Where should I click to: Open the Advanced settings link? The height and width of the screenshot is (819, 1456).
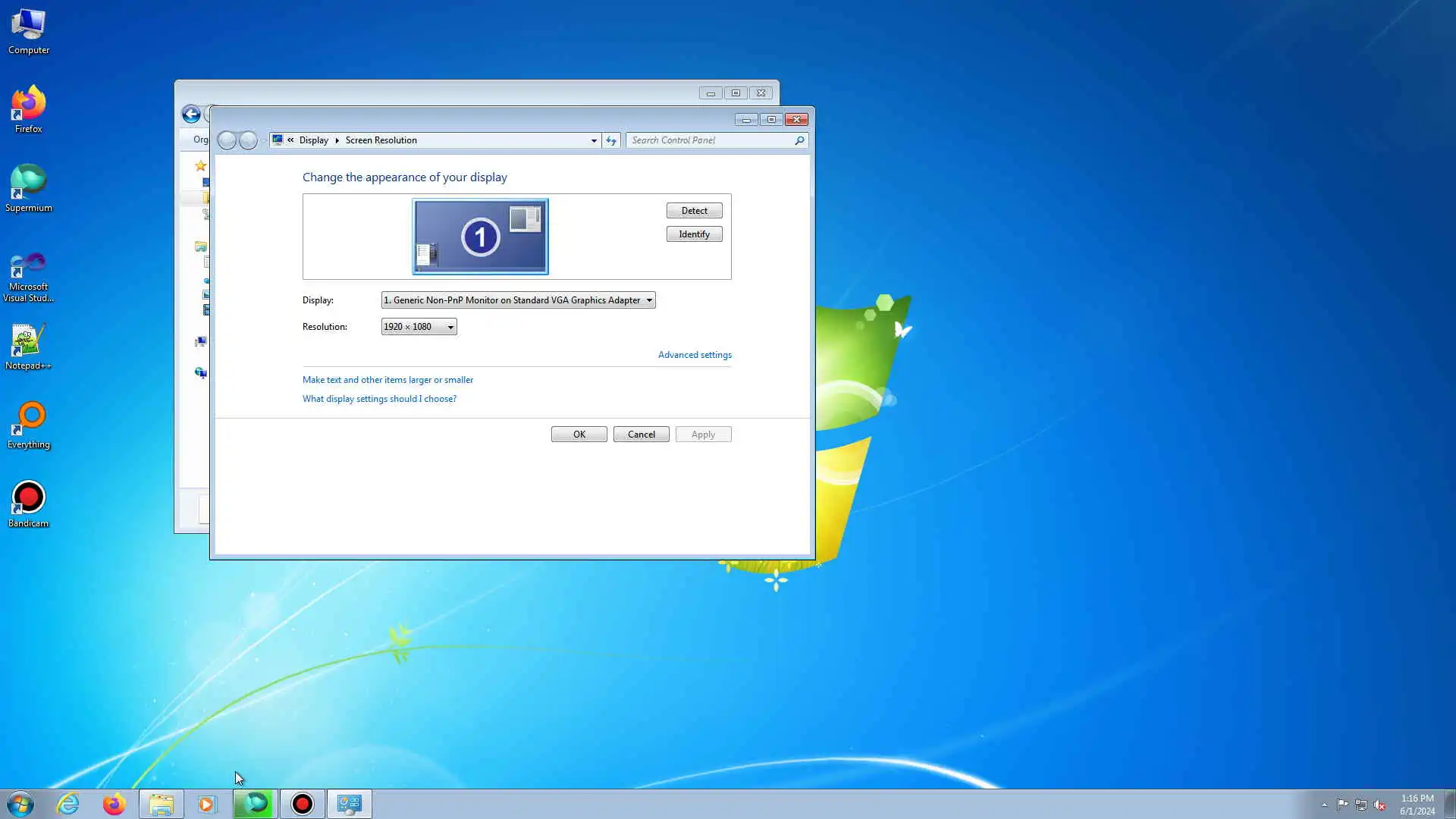tap(695, 355)
